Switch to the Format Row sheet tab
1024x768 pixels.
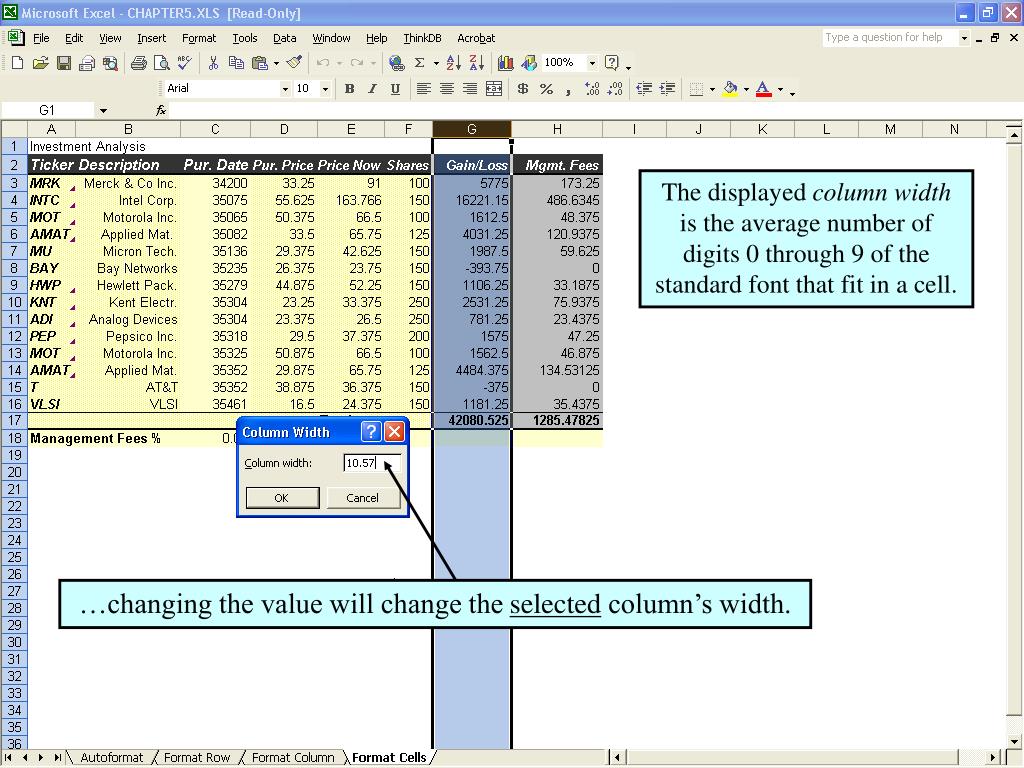(x=197, y=758)
